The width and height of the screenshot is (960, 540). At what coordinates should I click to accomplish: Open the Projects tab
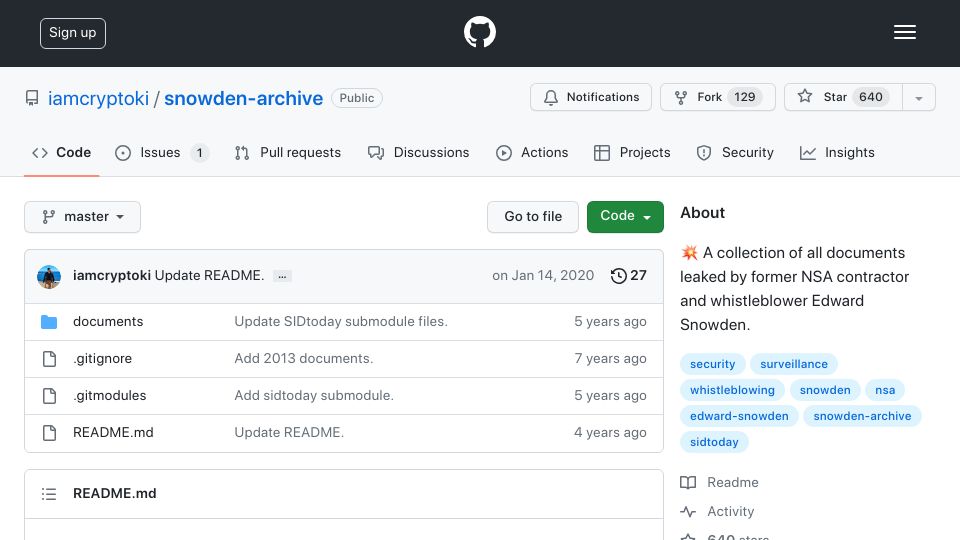pyautogui.click(x=632, y=152)
